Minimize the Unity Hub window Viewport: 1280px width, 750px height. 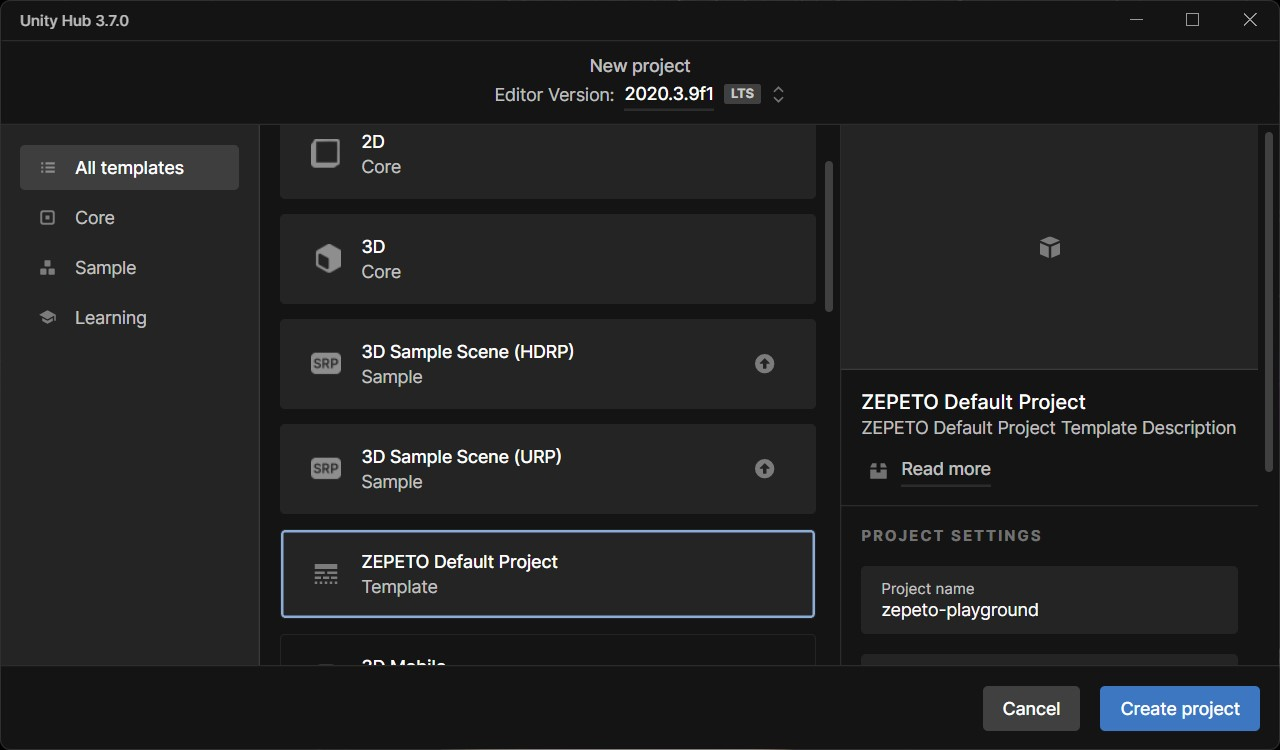[1136, 20]
